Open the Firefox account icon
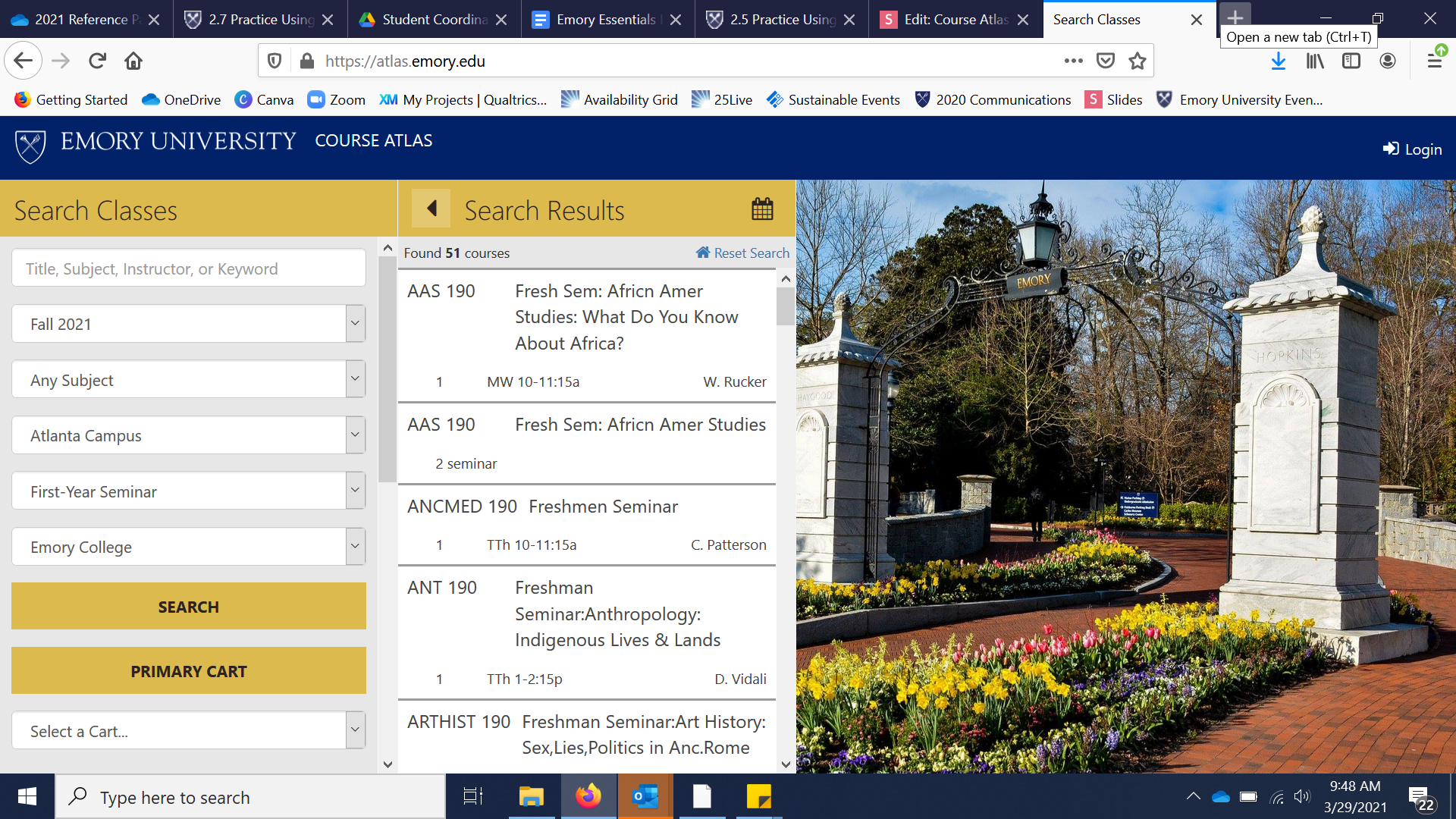Image resolution: width=1456 pixels, height=819 pixels. (1388, 61)
